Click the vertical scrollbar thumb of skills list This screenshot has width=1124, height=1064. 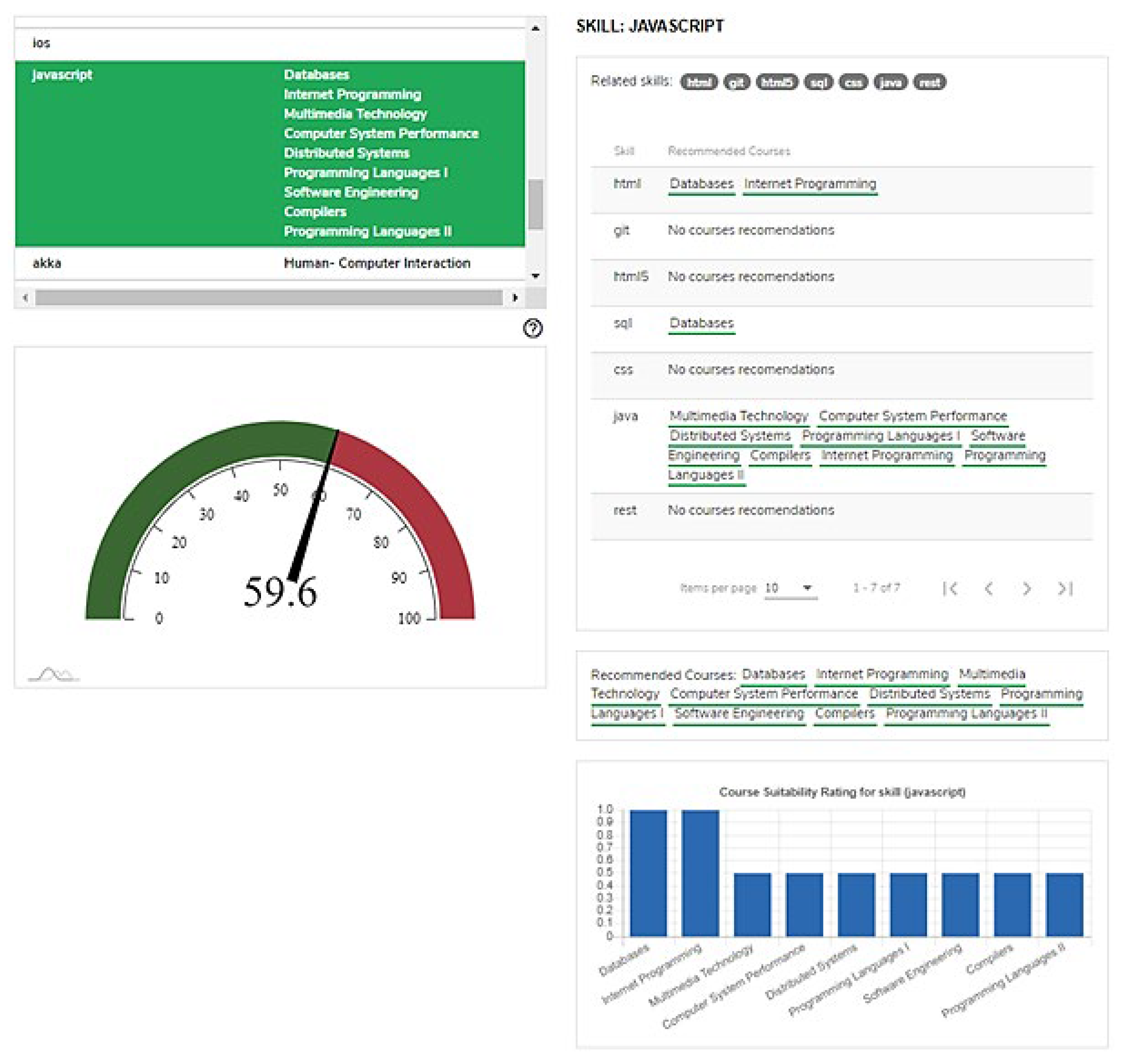[x=535, y=204]
